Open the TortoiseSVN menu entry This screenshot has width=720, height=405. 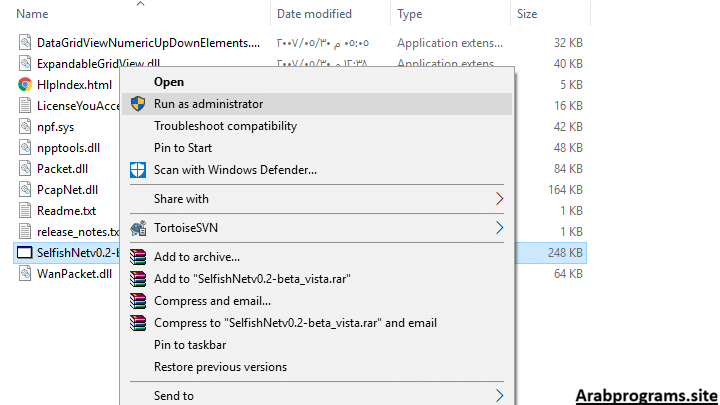(317, 228)
